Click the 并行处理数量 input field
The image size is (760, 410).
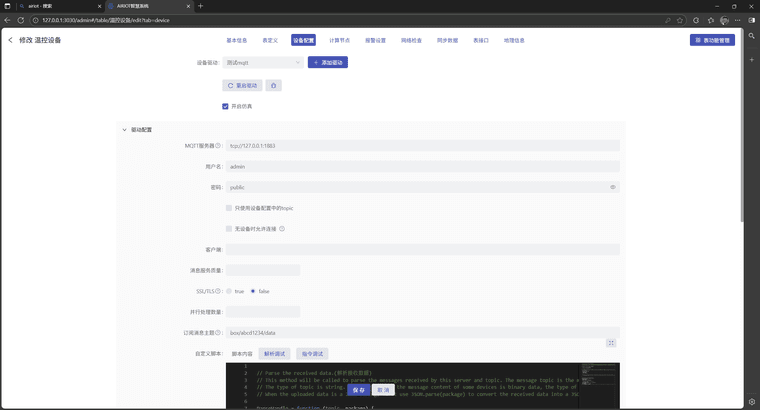[x=263, y=312]
